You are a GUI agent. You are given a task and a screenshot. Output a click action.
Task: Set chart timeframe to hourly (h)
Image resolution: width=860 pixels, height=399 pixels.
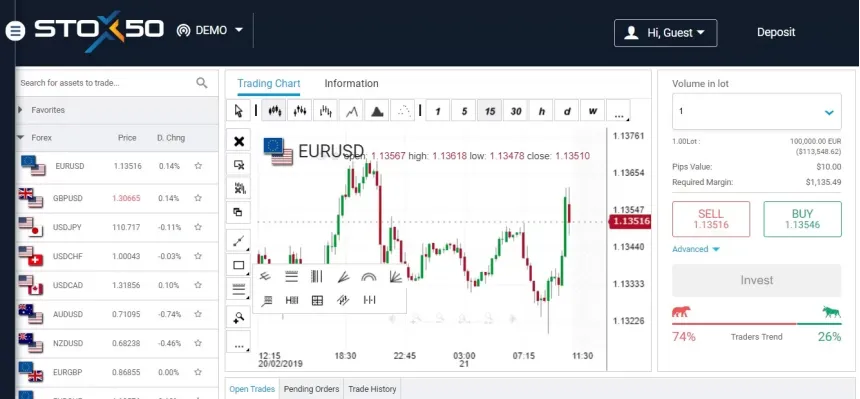[541, 111]
